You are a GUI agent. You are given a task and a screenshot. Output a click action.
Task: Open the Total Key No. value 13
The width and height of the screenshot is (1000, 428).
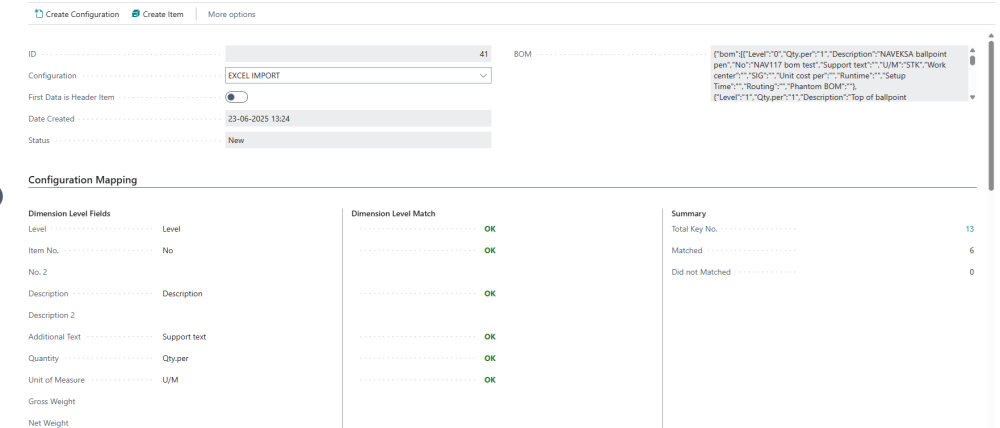969,229
